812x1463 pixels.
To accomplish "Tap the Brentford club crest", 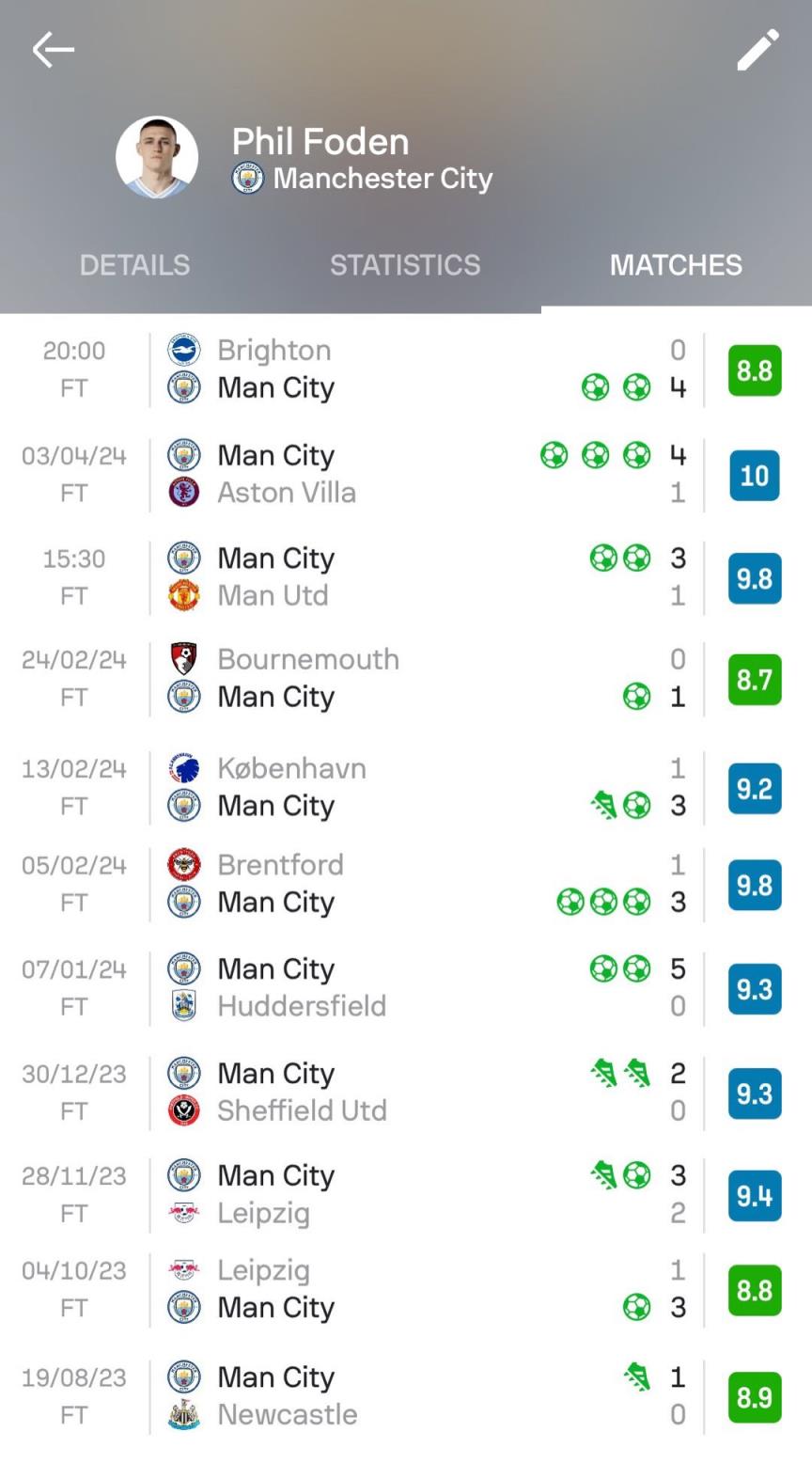I will click(x=184, y=865).
